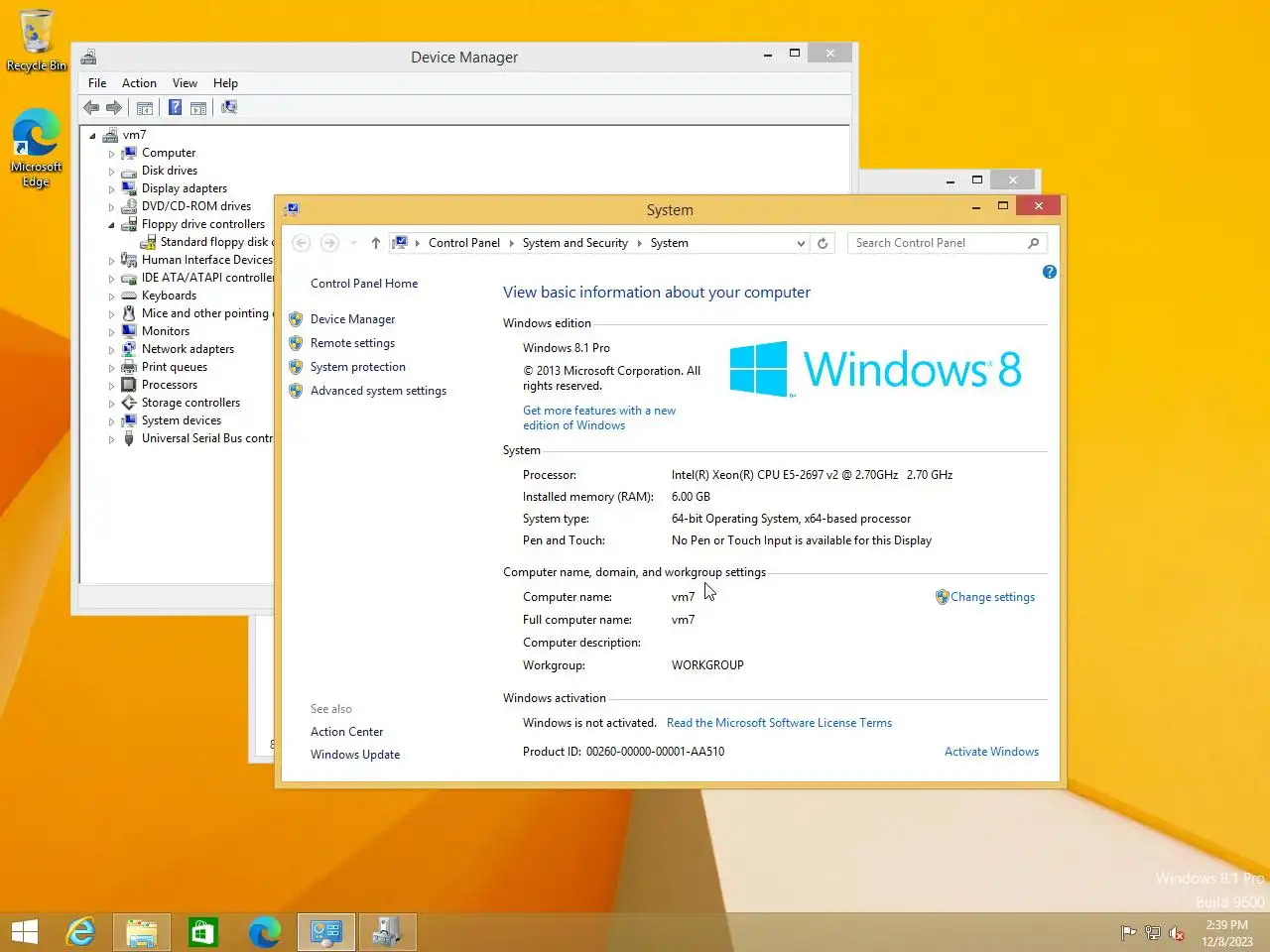Open System protection link
The height and width of the screenshot is (952, 1270).
(x=358, y=367)
